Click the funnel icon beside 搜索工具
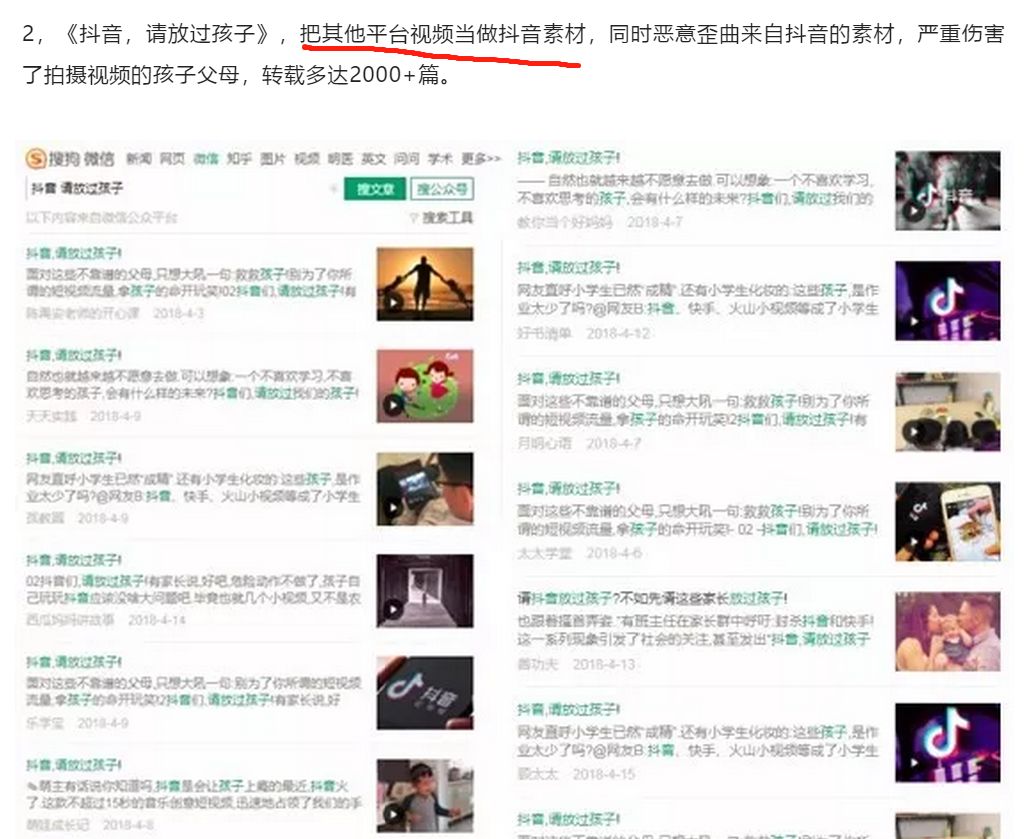 (414, 218)
